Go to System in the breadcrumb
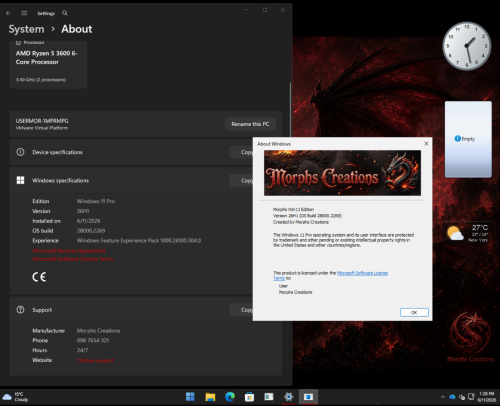The height and width of the screenshot is (406, 500). pos(26,29)
